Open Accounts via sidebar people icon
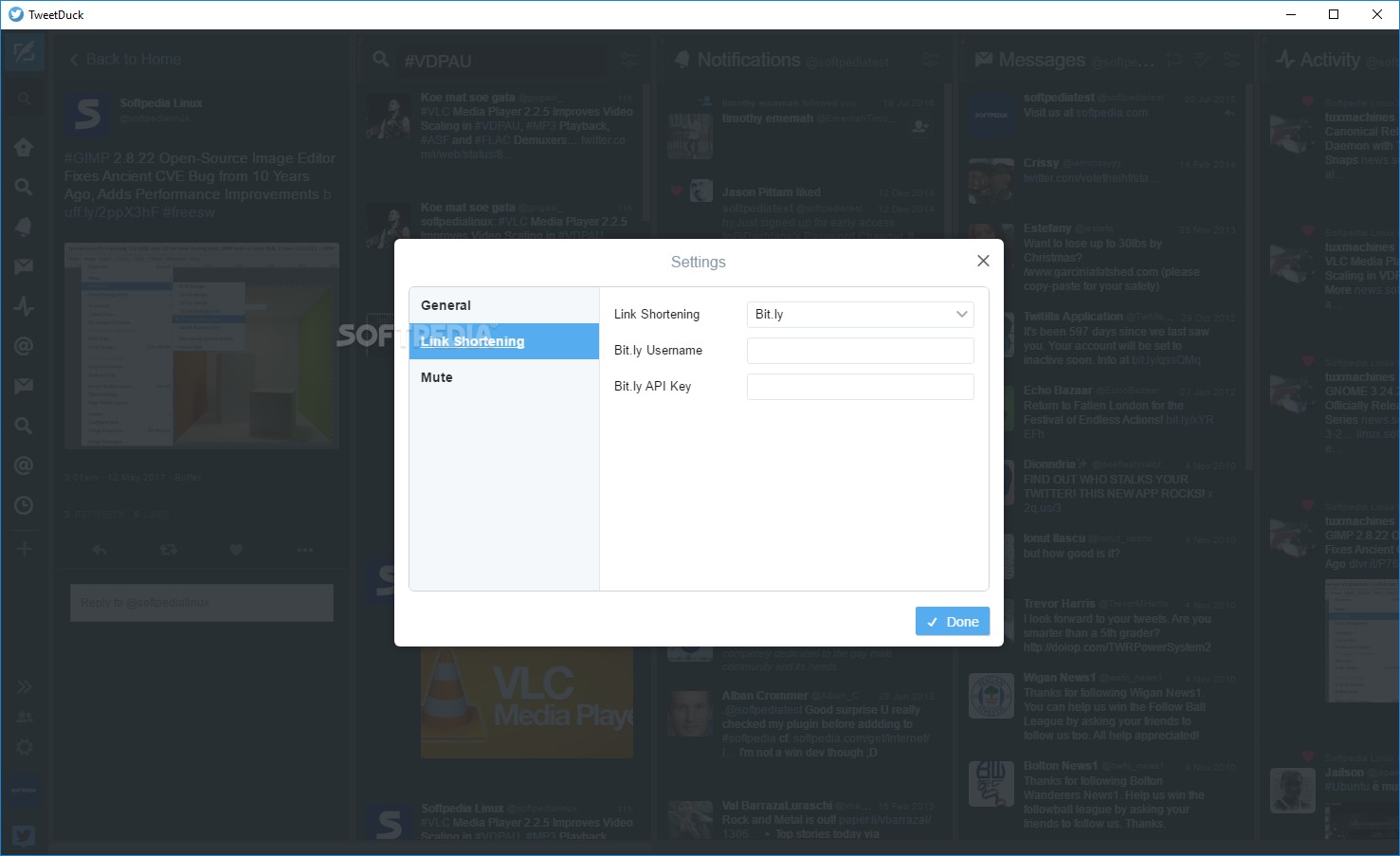The height and width of the screenshot is (856, 1400). coord(25,717)
